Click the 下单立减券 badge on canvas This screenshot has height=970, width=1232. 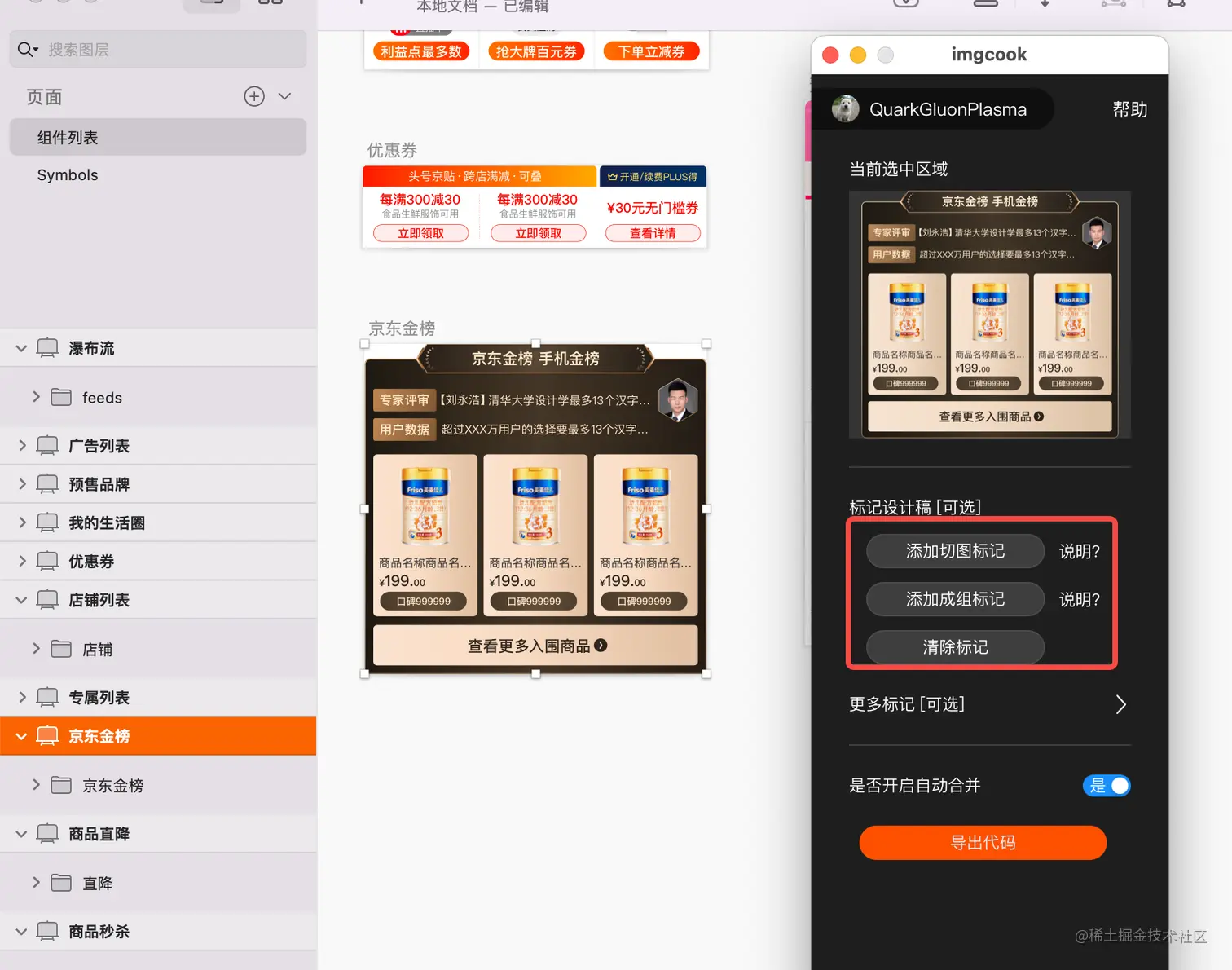[651, 51]
